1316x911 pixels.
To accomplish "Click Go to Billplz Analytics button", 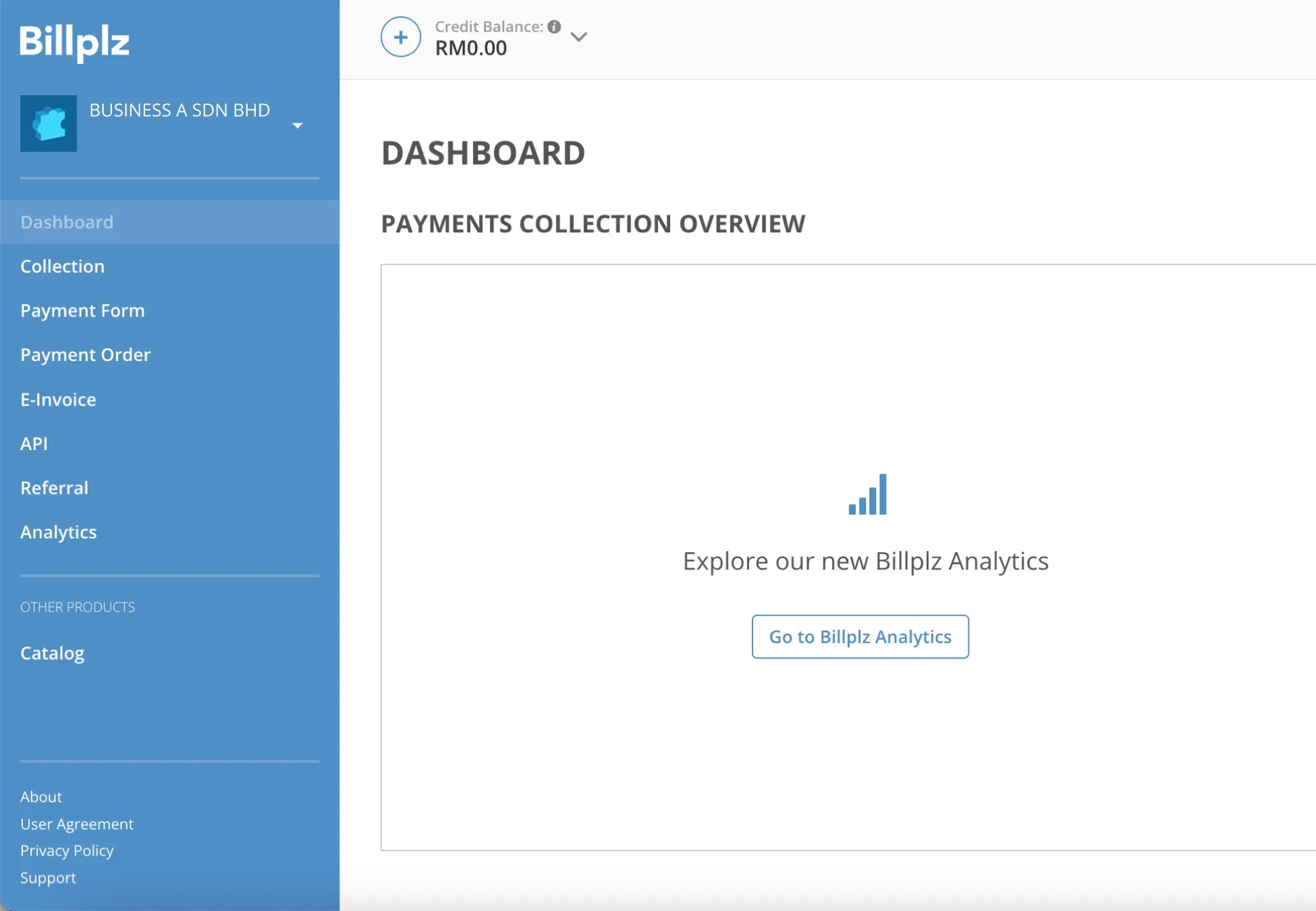I will pyautogui.click(x=860, y=636).
